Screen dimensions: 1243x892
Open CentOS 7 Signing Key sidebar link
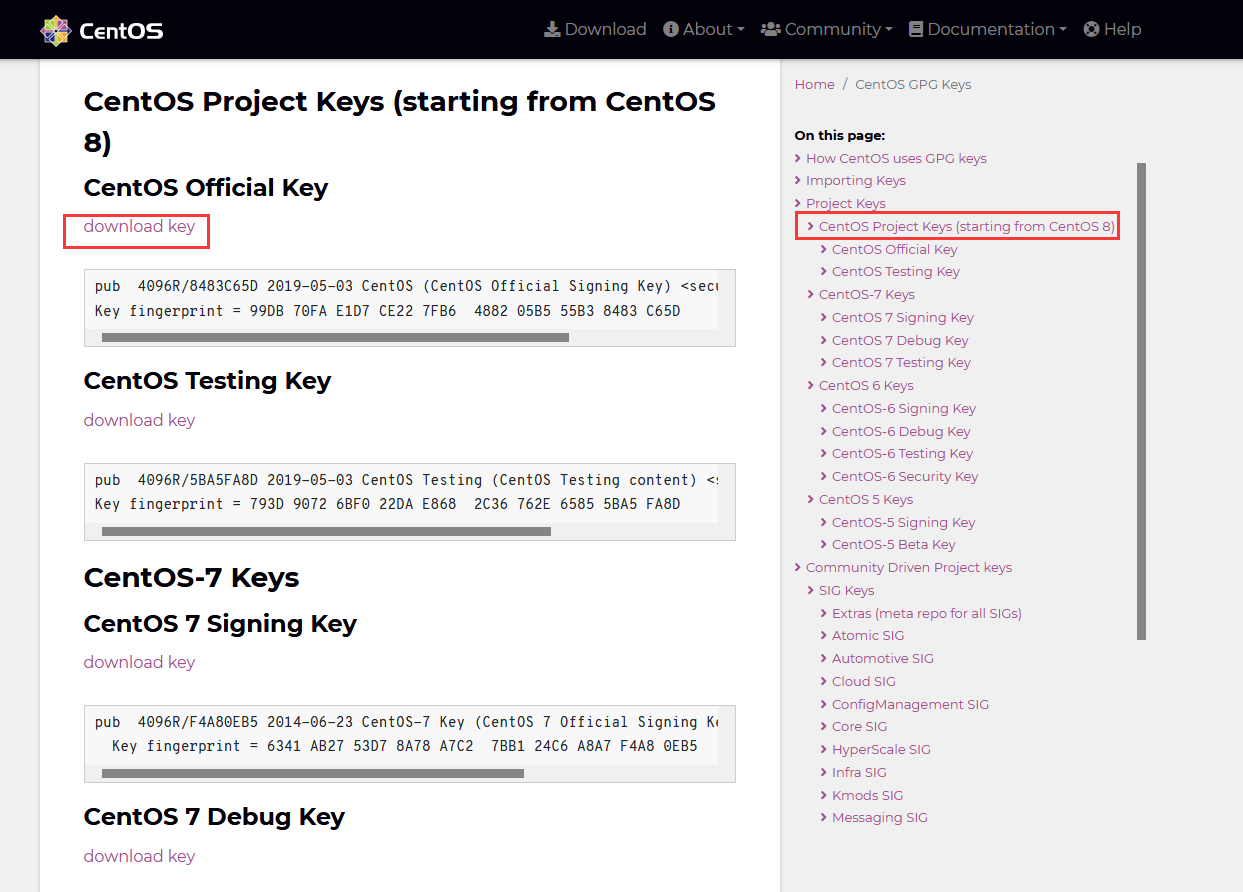click(902, 317)
